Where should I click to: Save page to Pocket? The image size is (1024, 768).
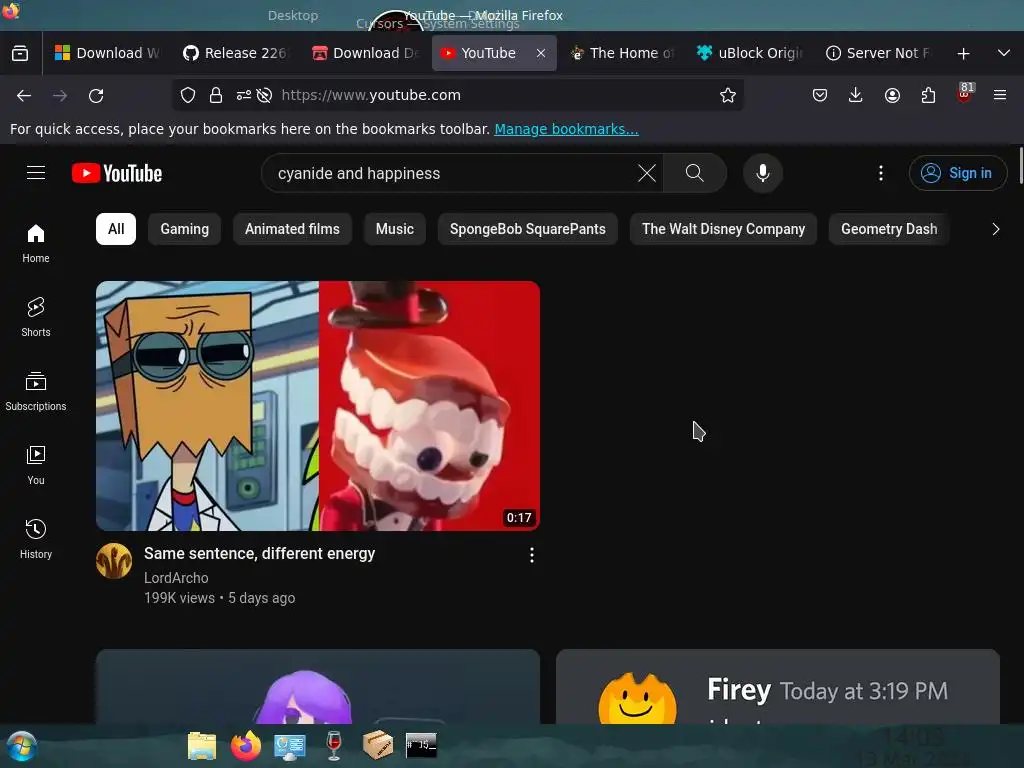point(820,95)
